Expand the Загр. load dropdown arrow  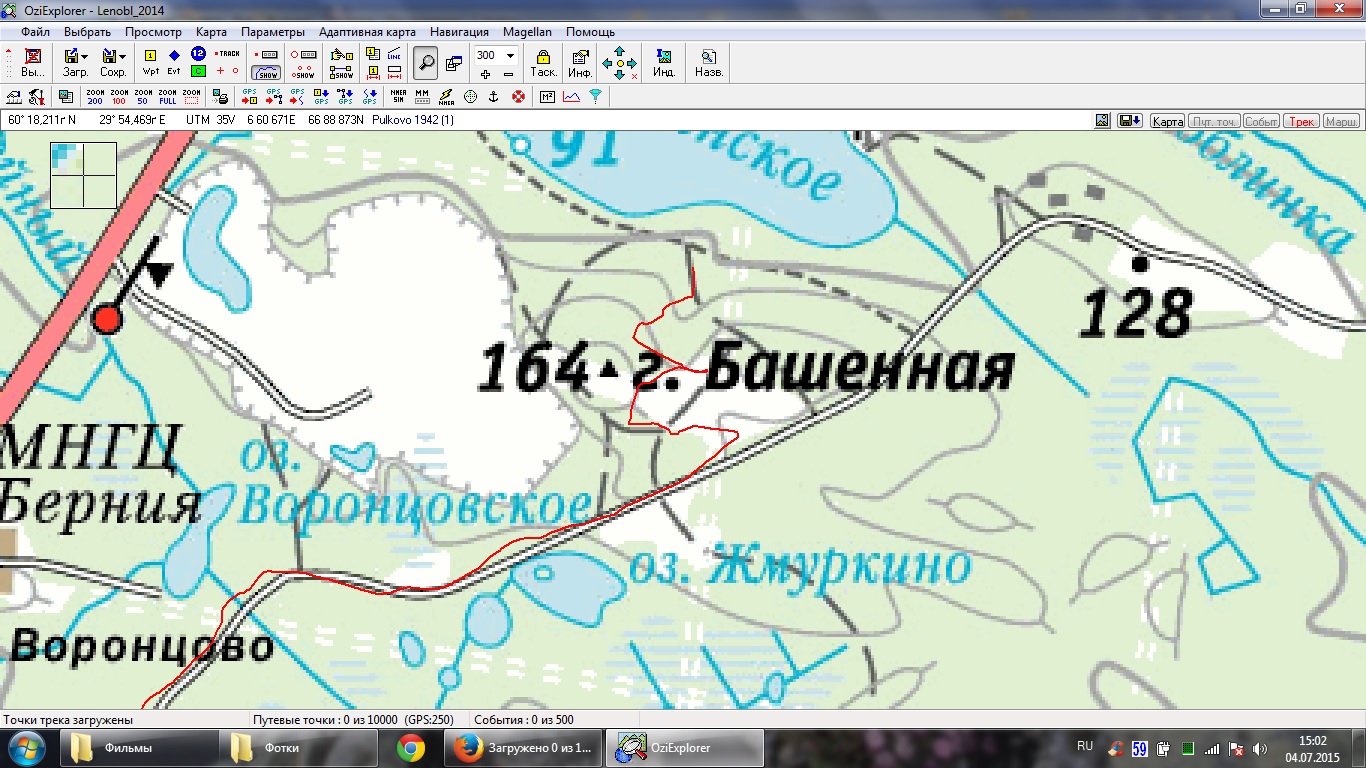85,56
